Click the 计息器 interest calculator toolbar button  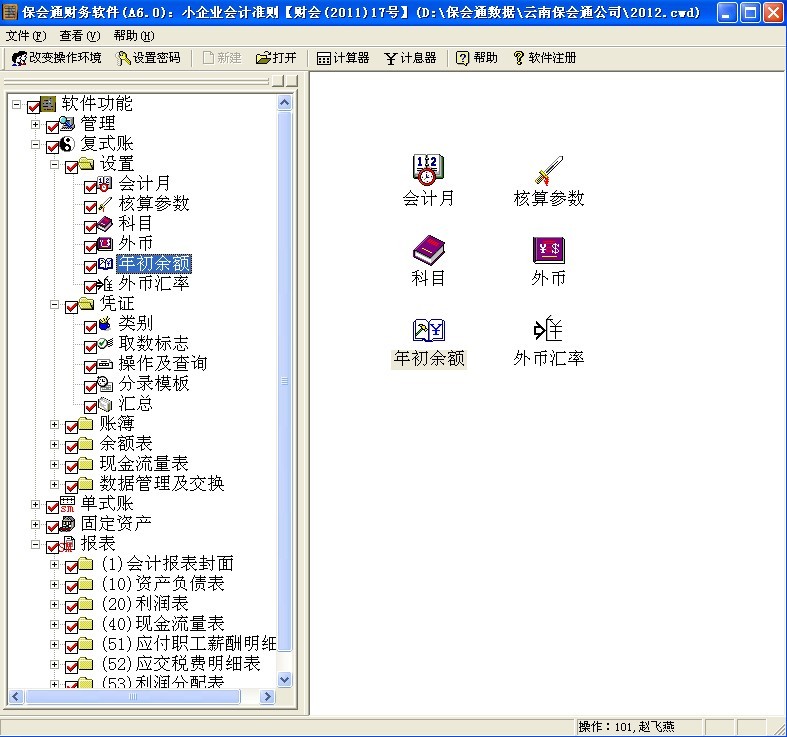point(410,58)
